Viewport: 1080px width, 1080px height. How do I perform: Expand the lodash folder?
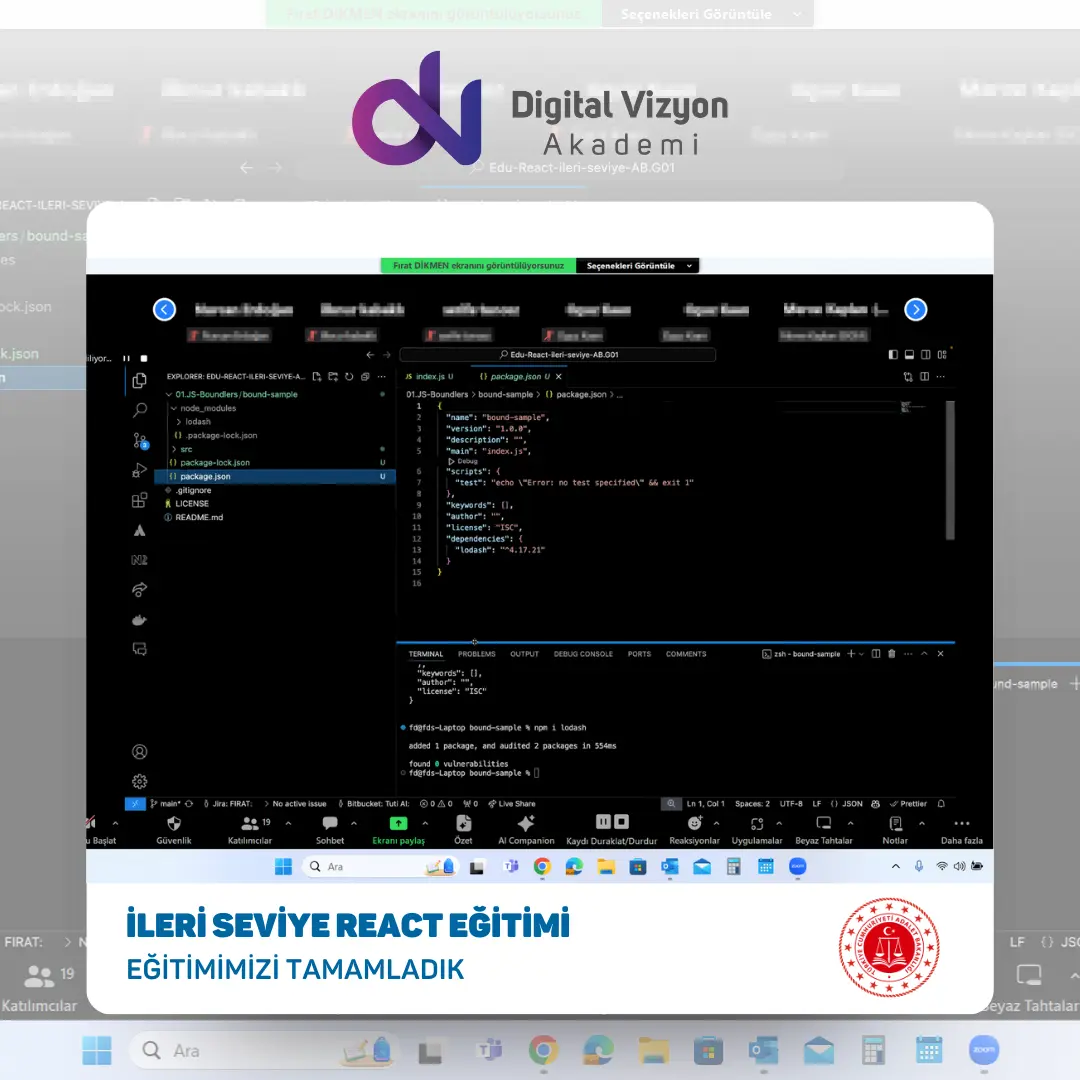(178, 422)
